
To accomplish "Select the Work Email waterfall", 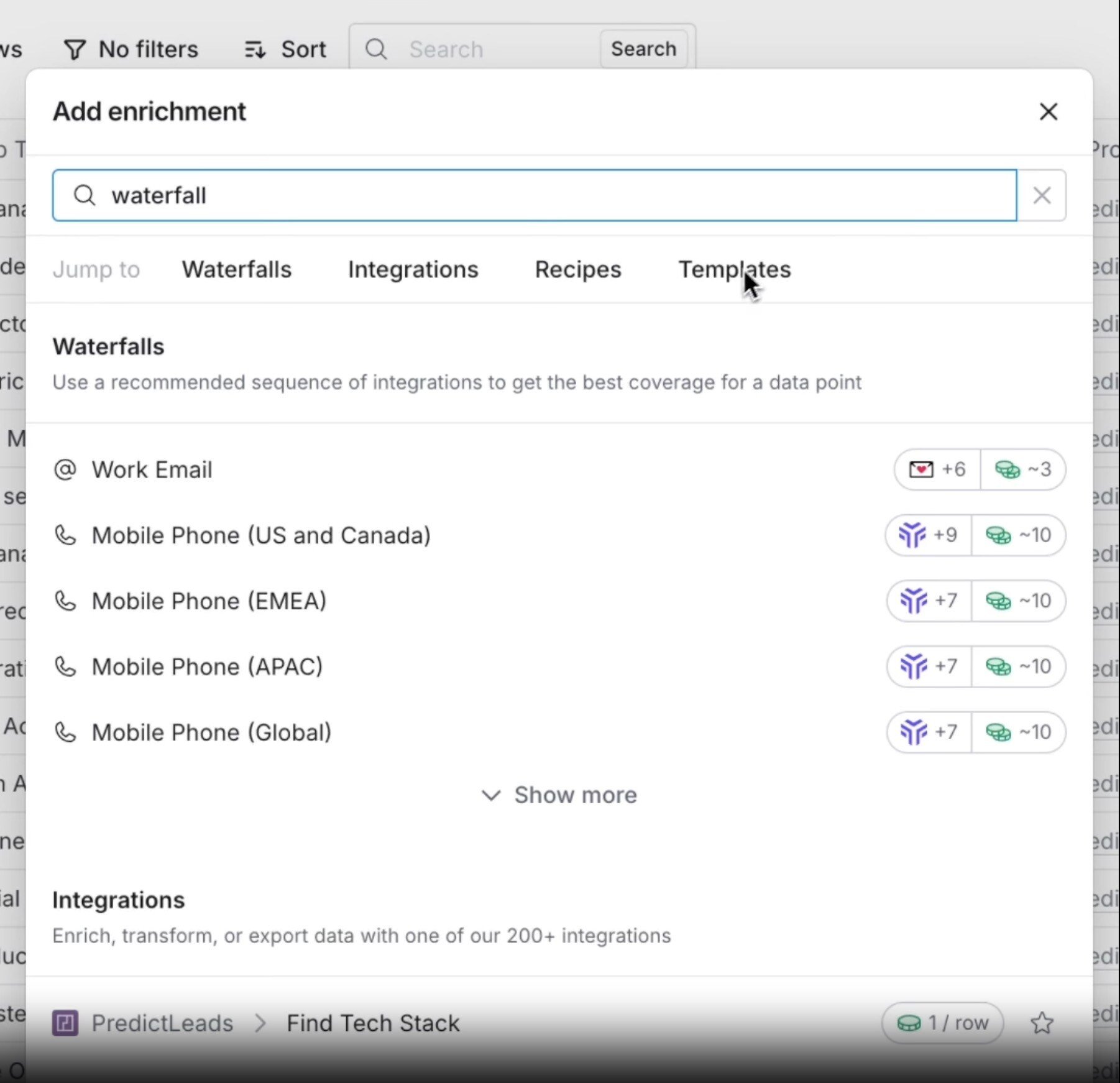I will click(x=152, y=470).
